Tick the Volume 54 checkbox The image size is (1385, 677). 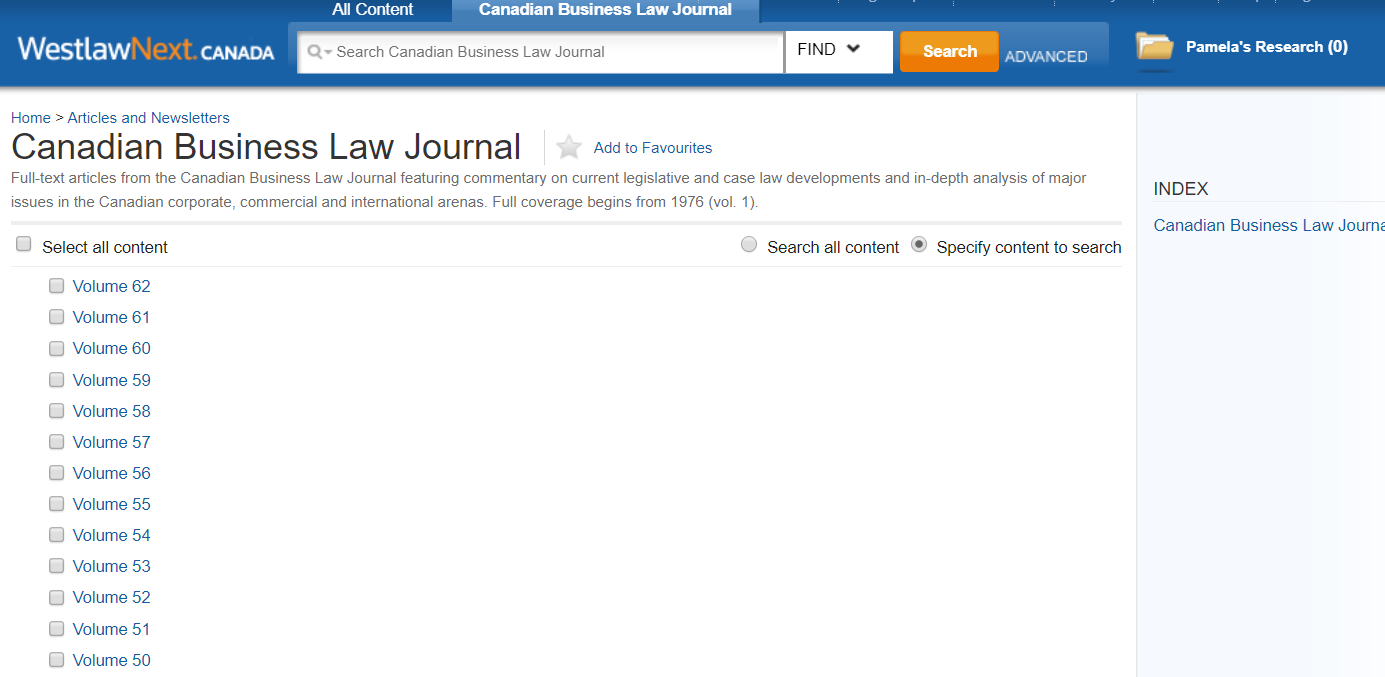click(x=57, y=535)
